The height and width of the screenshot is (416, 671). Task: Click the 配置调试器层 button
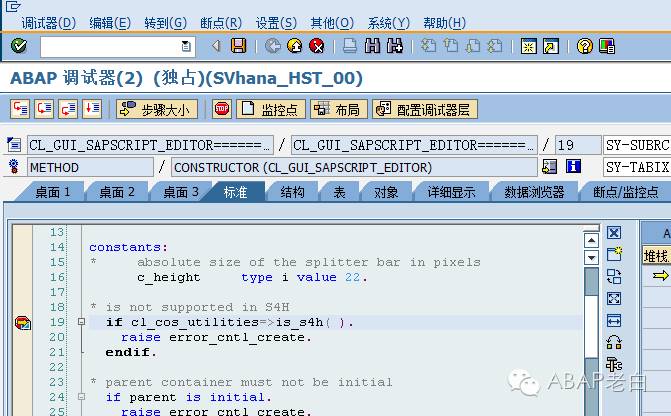coord(425,109)
